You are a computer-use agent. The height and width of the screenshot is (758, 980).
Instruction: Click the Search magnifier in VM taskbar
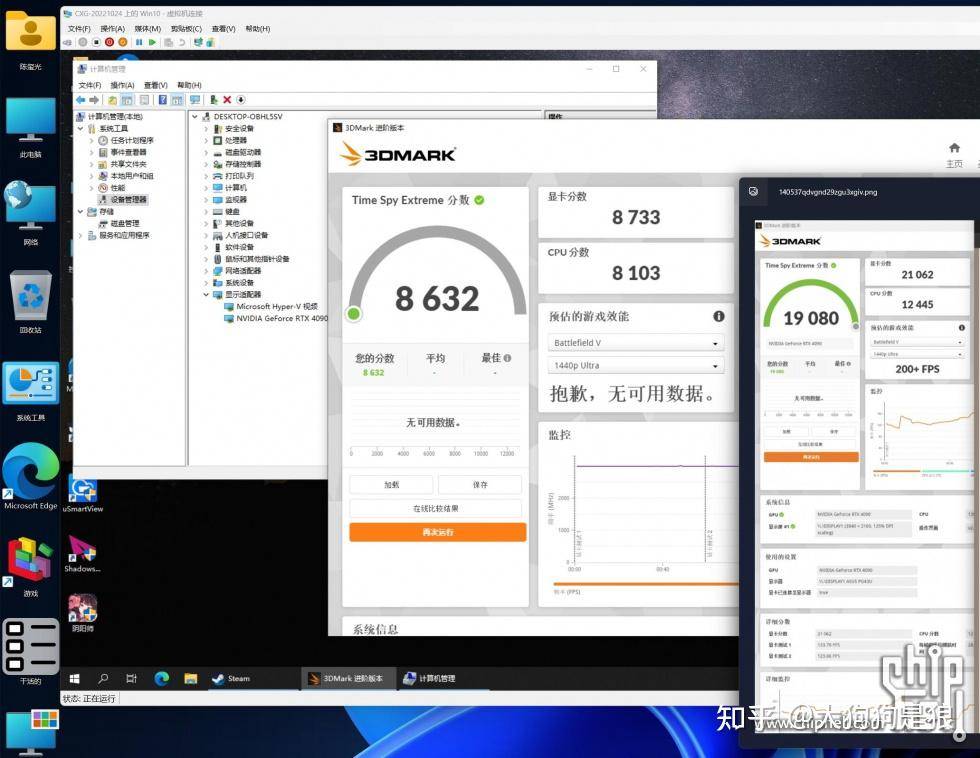103,678
